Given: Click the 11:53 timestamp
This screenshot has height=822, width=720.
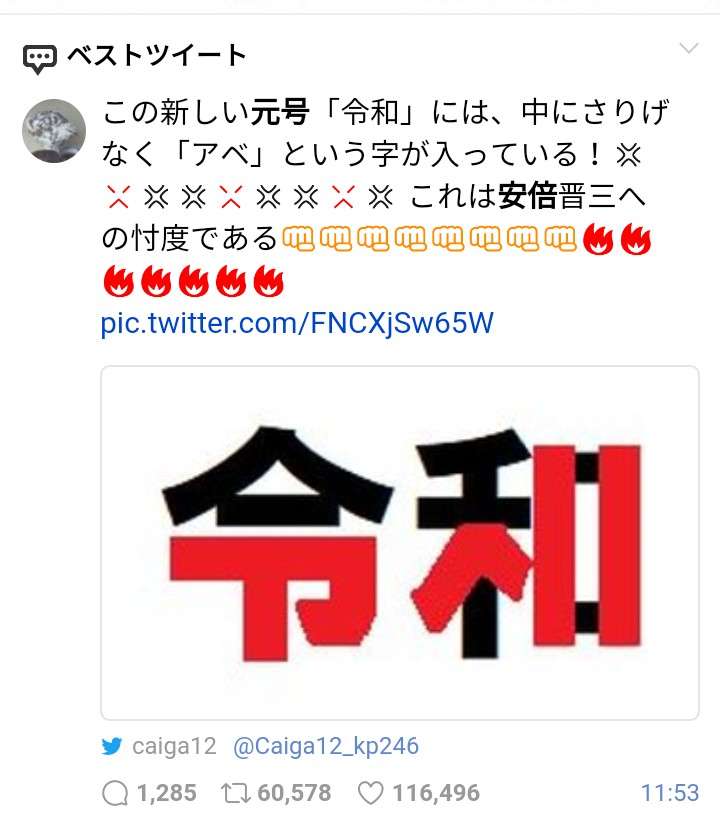Looking at the screenshot, I should click(x=670, y=793).
